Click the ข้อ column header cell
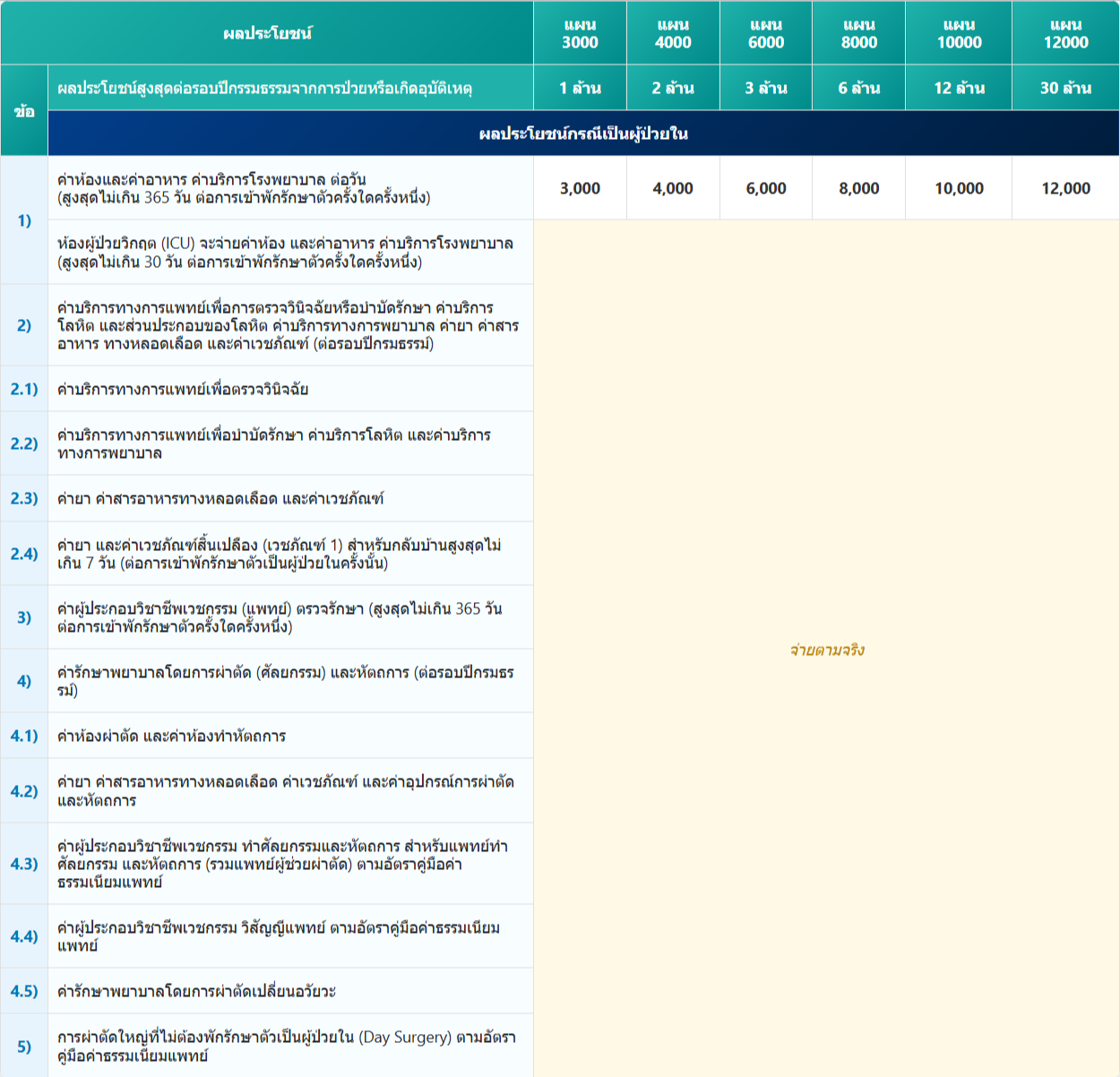 tap(24, 111)
